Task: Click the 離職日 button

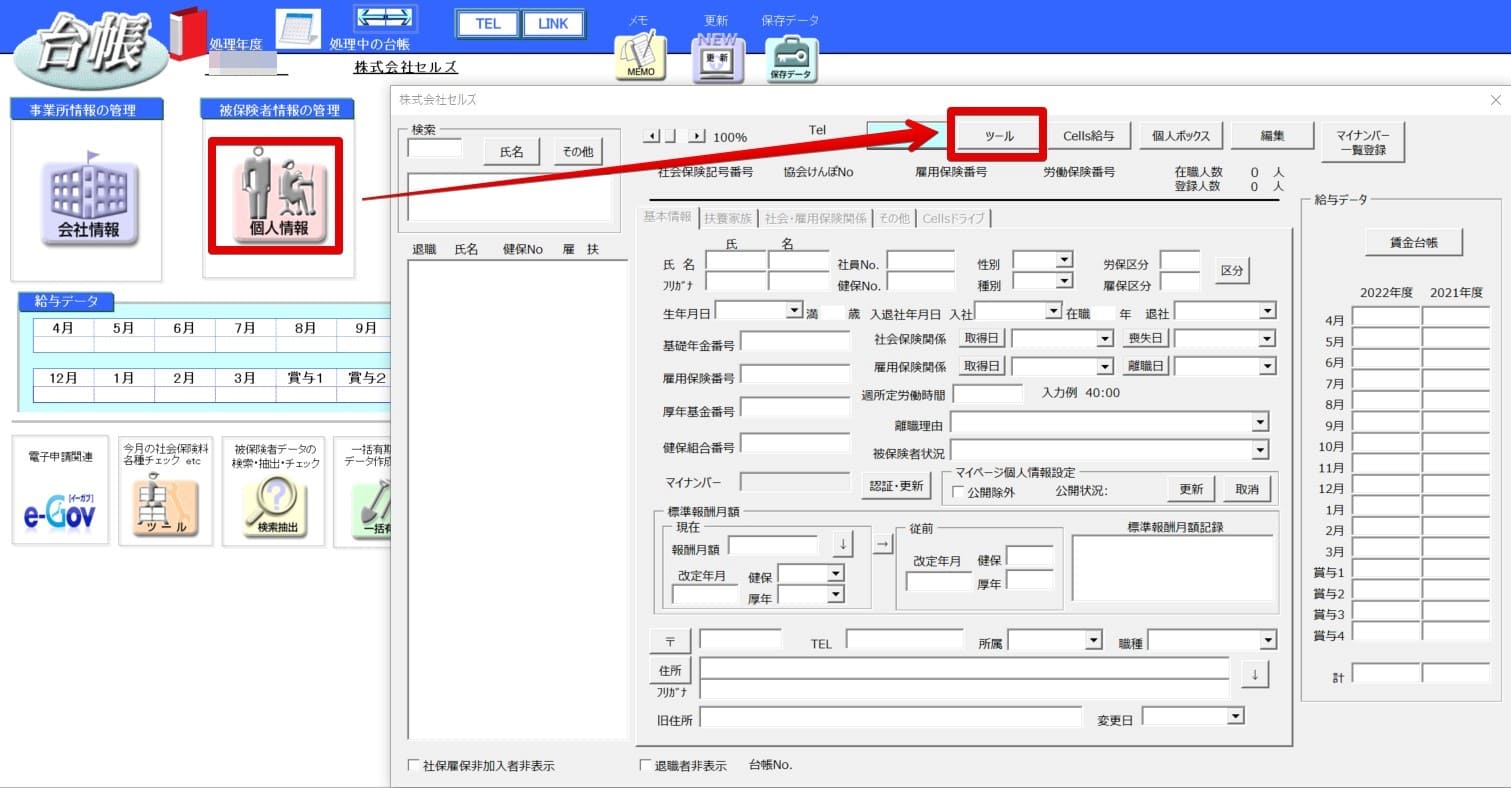Action: 1146,367
